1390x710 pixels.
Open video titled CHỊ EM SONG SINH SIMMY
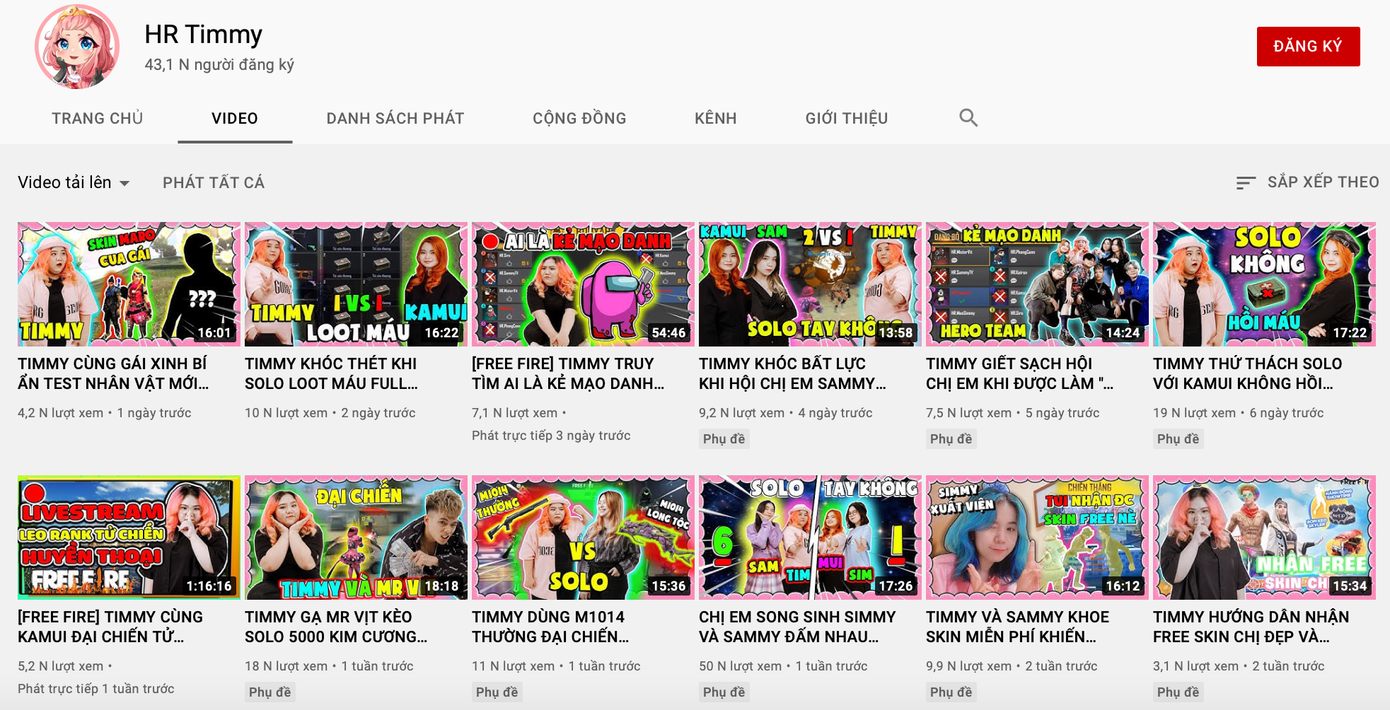click(800, 627)
